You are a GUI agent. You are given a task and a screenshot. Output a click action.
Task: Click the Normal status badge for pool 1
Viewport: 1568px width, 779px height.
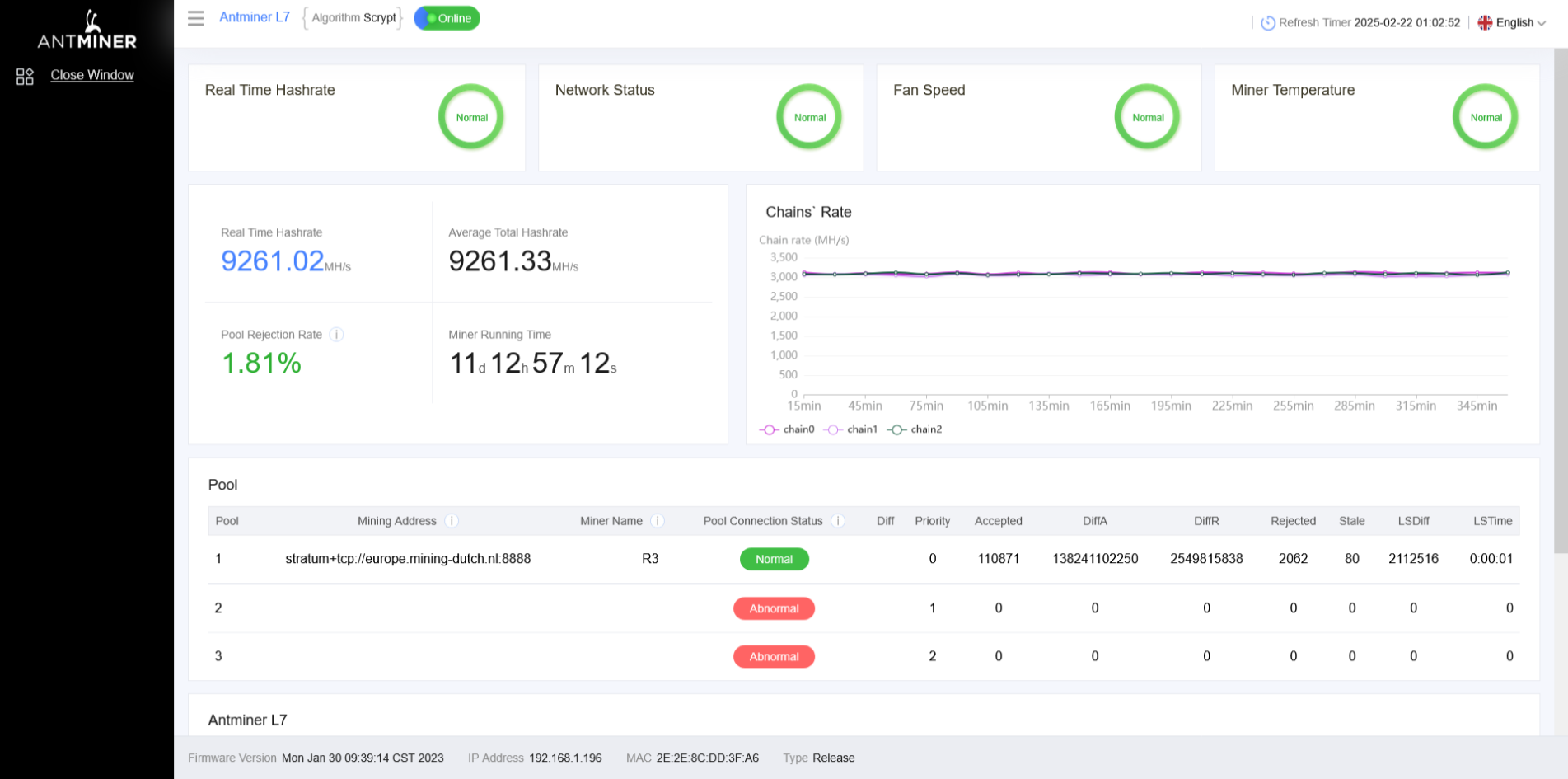coord(774,559)
